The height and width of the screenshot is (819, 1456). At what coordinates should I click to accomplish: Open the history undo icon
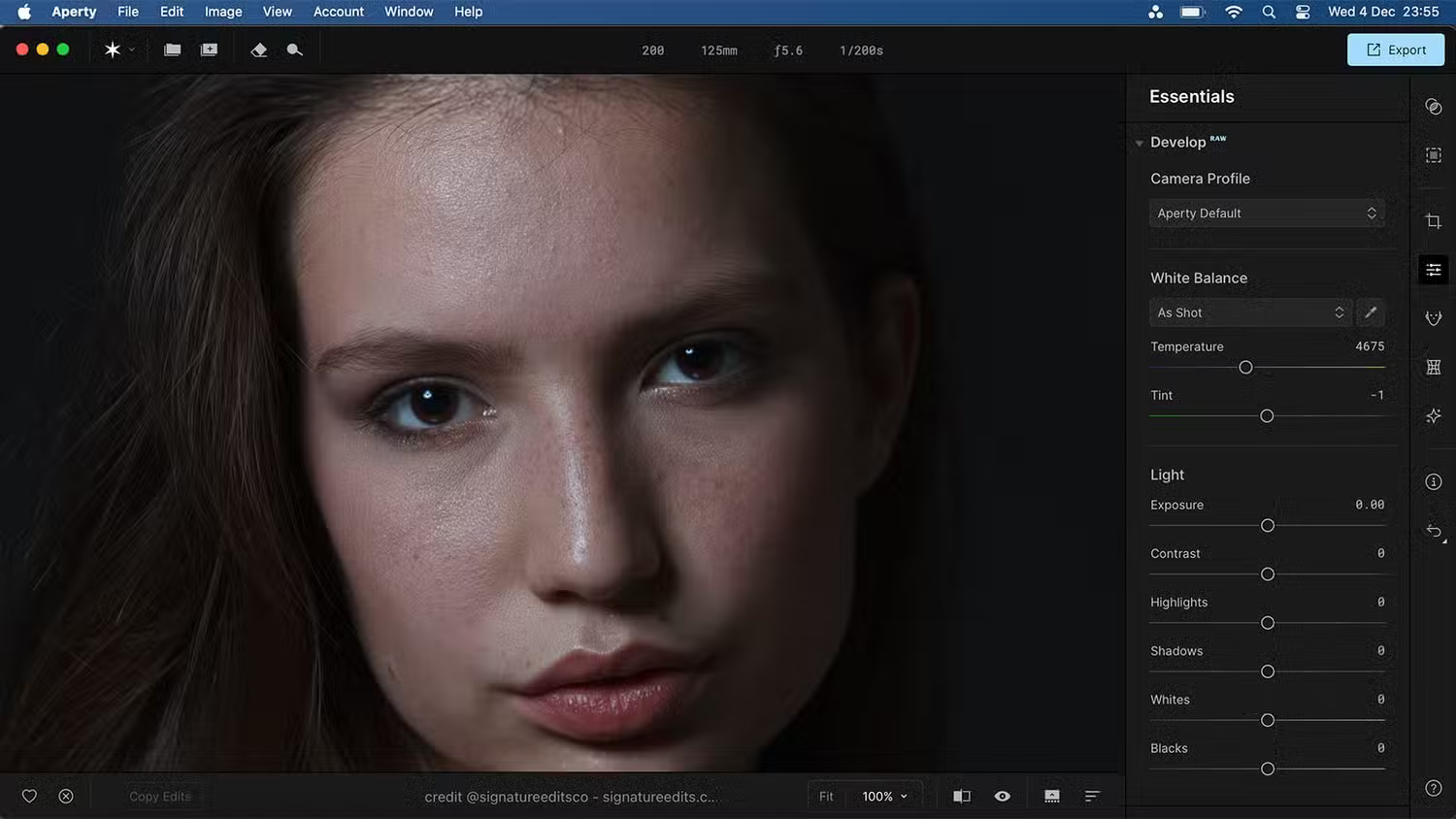pos(1434,531)
